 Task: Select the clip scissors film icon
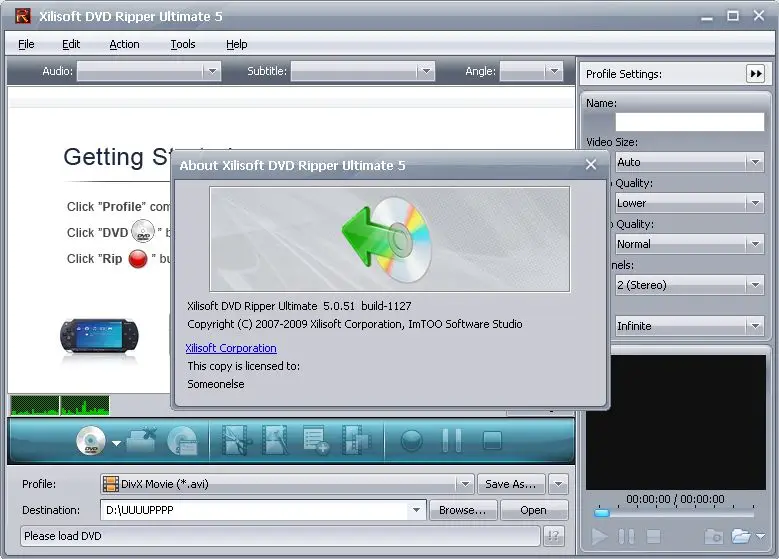[236, 440]
